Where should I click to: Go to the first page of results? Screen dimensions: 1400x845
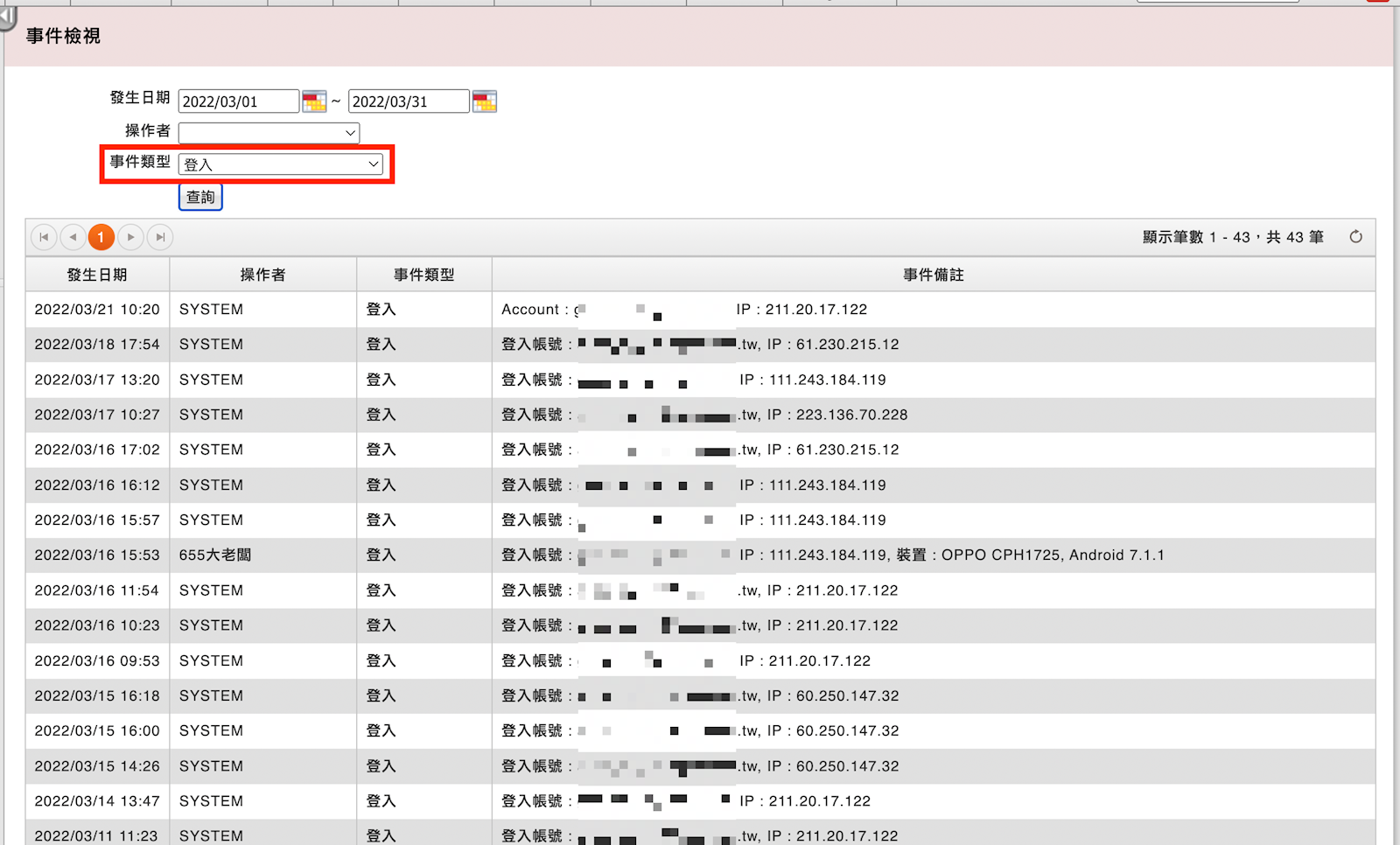pos(44,237)
